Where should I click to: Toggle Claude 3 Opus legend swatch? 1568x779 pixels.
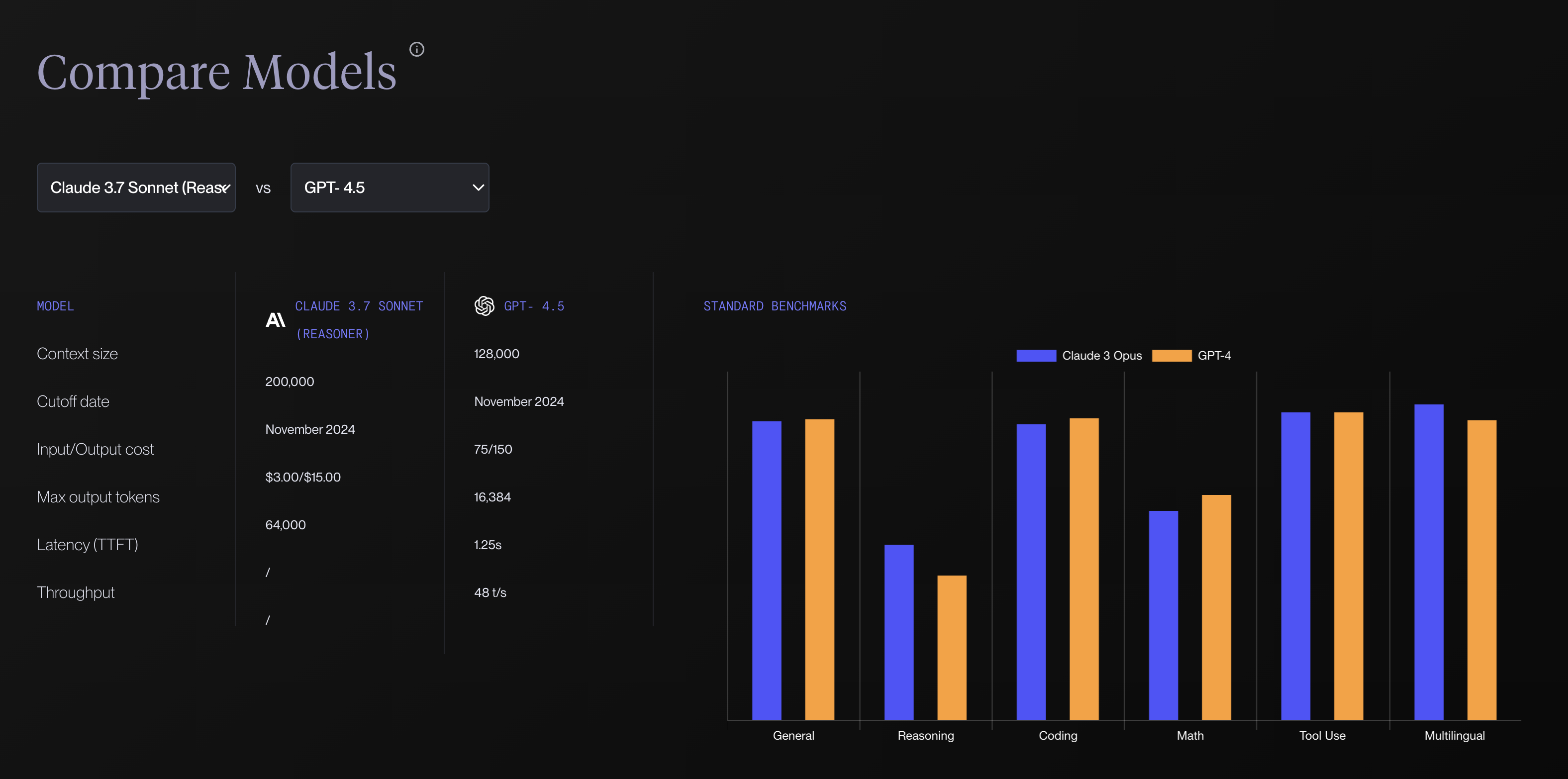pos(1036,355)
